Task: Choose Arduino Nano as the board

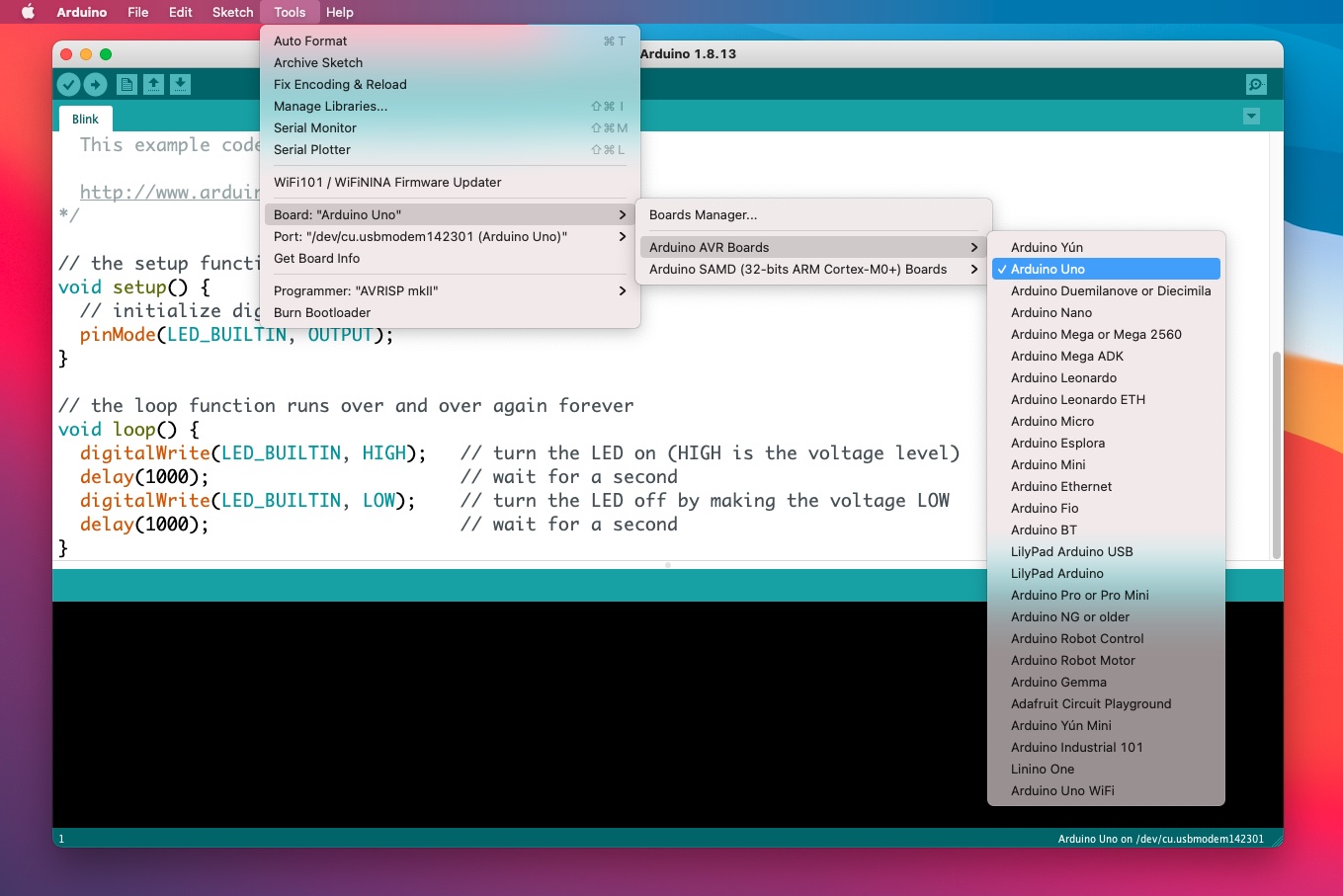Action: (x=1051, y=312)
